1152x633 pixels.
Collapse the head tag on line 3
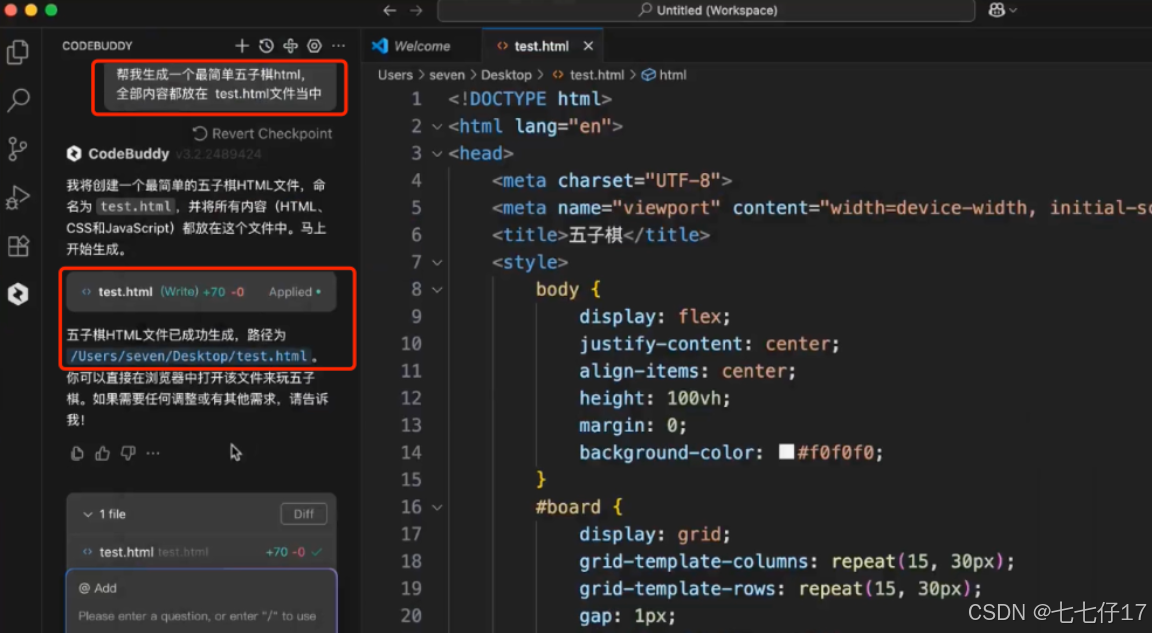(437, 153)
